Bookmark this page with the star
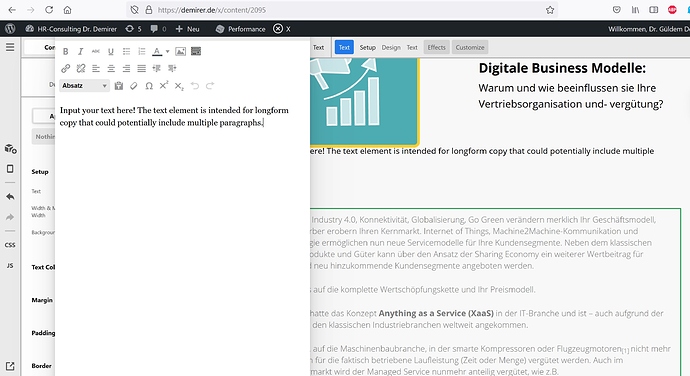Viewport: 690px width, 376px height. point(550,10)
